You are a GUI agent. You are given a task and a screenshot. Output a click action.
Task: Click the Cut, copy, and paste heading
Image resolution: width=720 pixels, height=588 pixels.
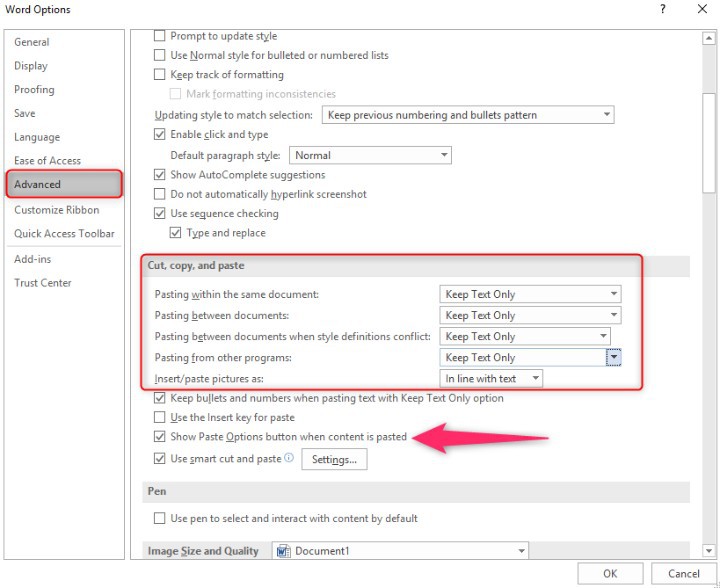pyautogui.click(x=196, y=265)
